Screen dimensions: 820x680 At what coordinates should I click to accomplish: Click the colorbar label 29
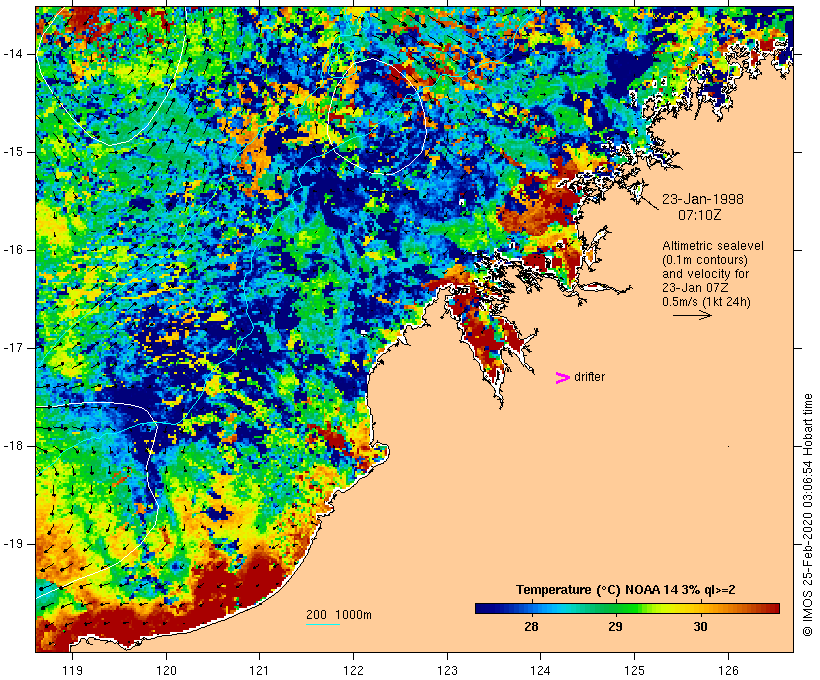(616, 627)
